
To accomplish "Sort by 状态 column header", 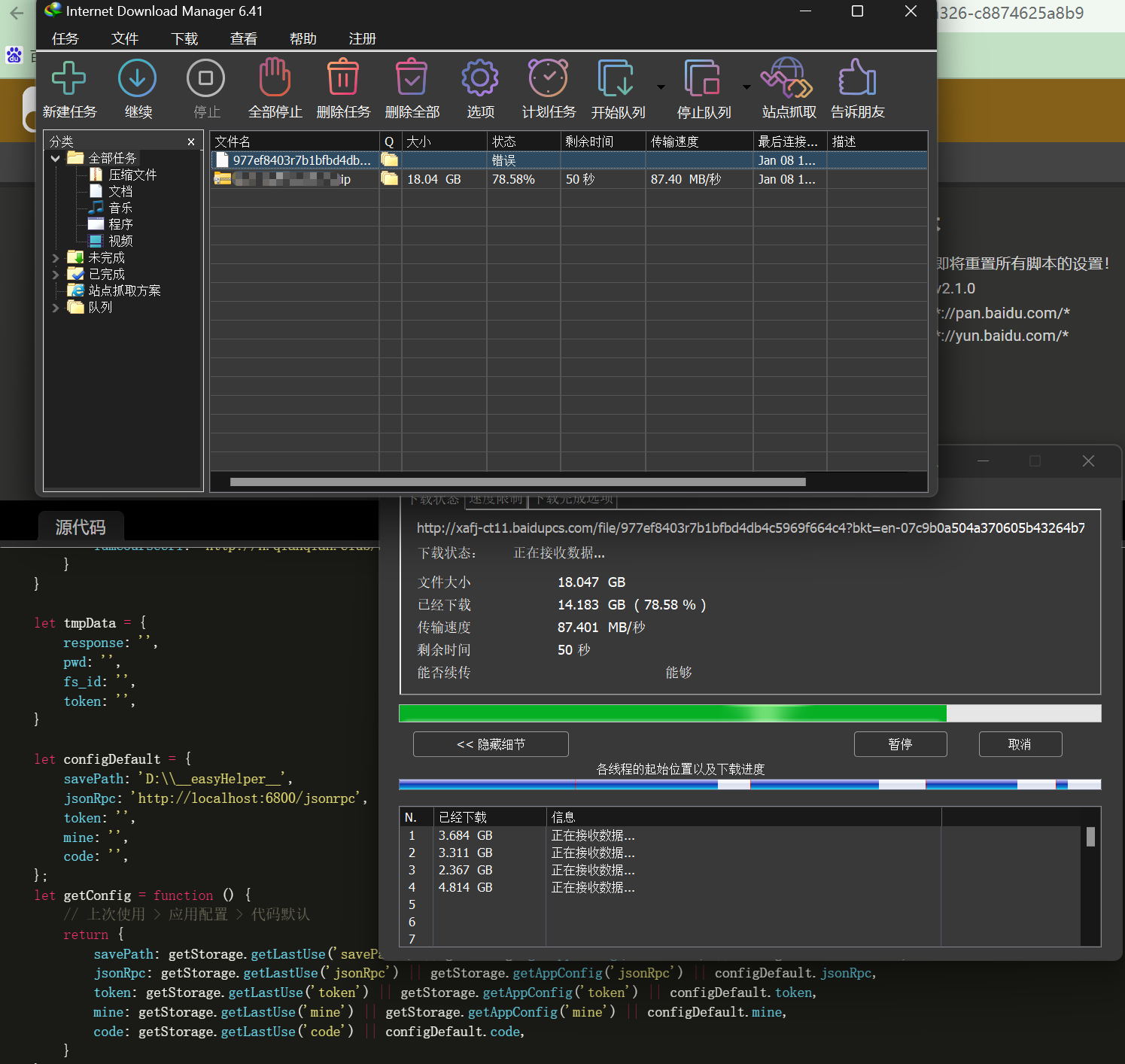I will coord(524,141).
